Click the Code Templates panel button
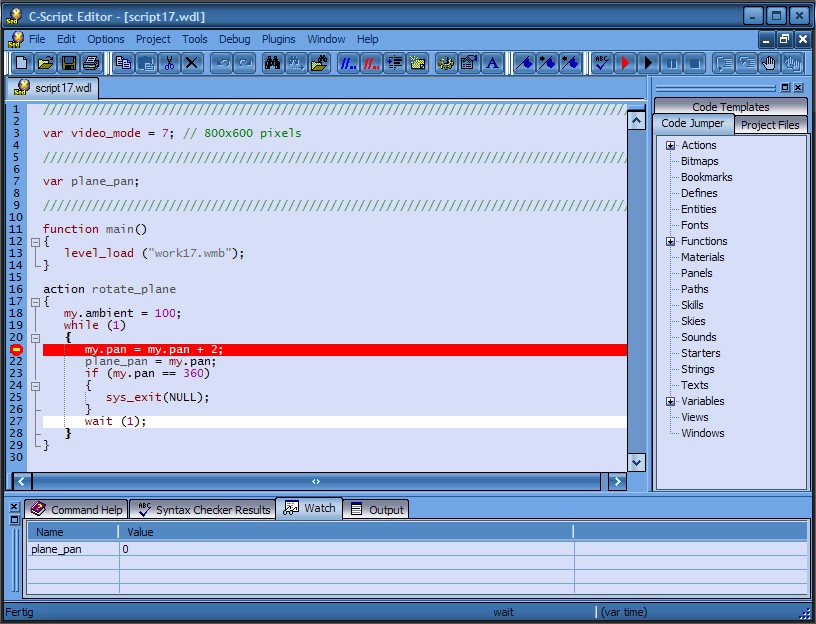The height and width of the screenshot is (624, 816). coord(730,107)
